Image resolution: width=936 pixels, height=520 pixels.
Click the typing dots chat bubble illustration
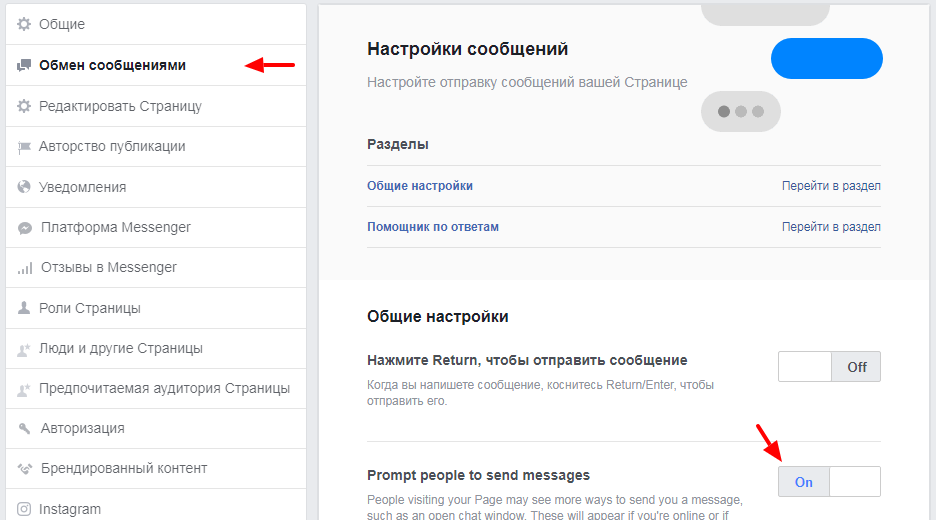click(741, 112)
